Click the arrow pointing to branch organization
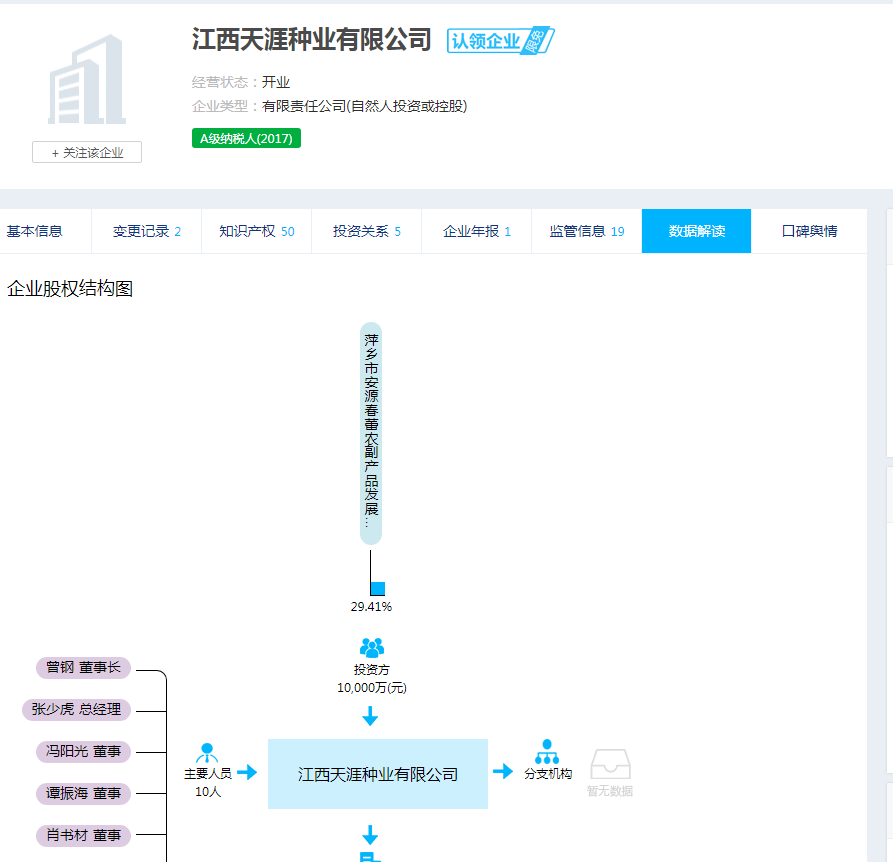Screen dimensions: 893x862 (503, 772)
